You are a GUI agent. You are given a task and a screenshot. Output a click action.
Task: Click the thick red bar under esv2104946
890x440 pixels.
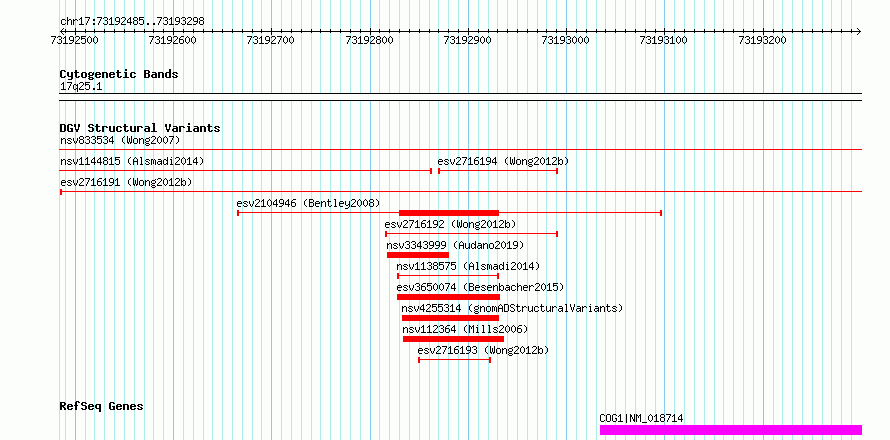449,213
